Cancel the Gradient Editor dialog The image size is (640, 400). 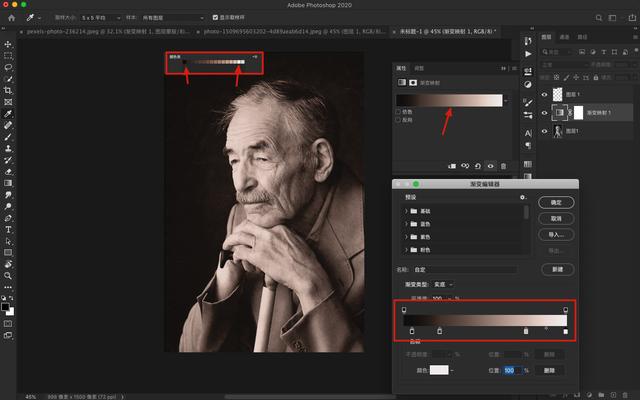tap(556, 218)
